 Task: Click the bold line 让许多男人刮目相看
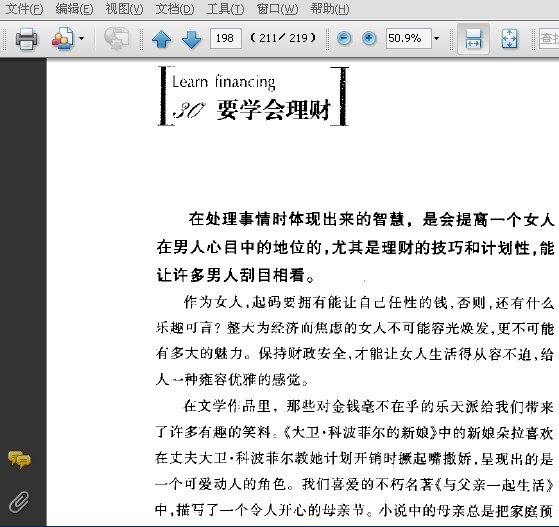coord(236,275)
